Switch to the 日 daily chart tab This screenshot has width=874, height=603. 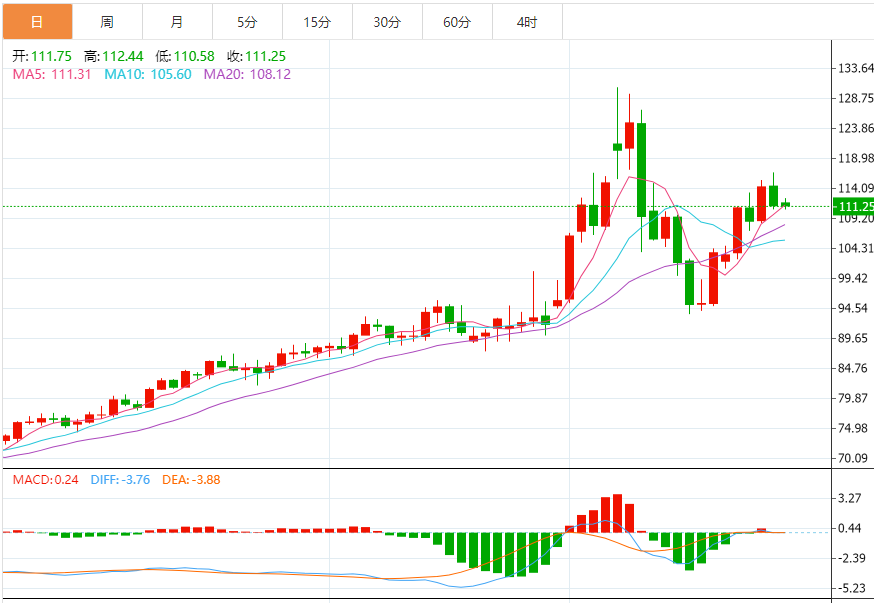click(36, 21)
